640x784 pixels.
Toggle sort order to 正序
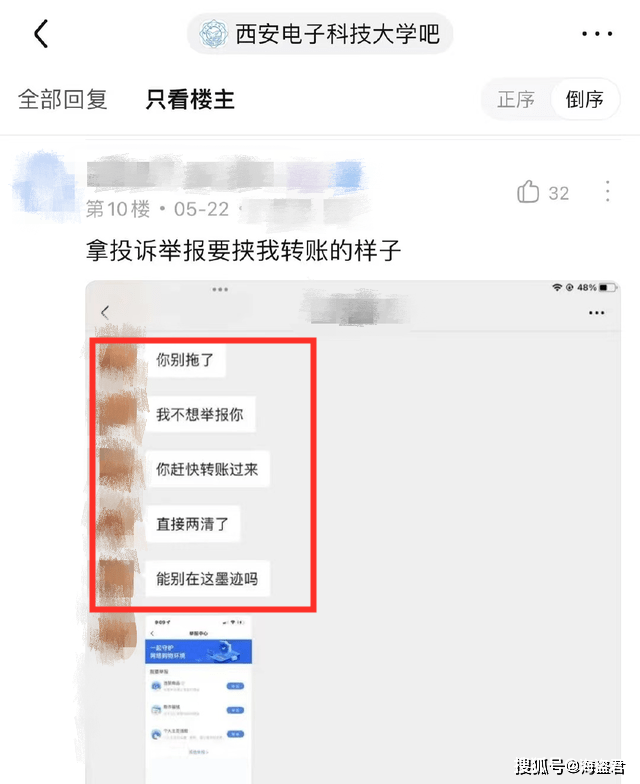pos(516,99)
